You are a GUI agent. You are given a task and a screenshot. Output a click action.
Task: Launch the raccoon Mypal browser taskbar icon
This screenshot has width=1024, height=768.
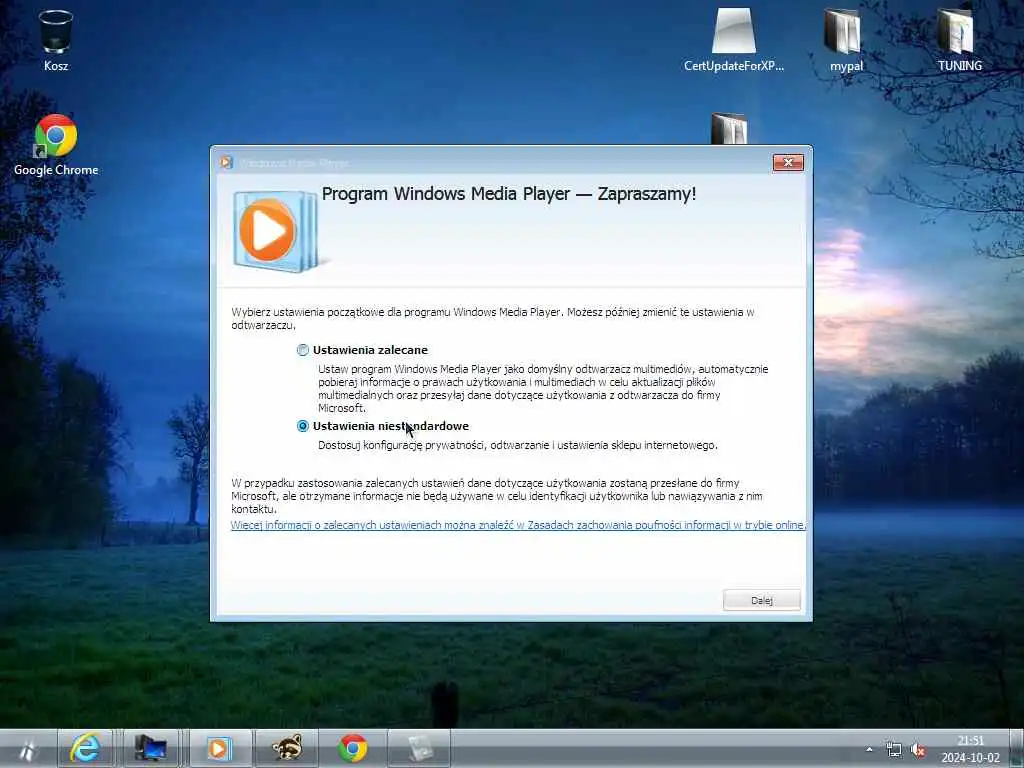[287, 748]
